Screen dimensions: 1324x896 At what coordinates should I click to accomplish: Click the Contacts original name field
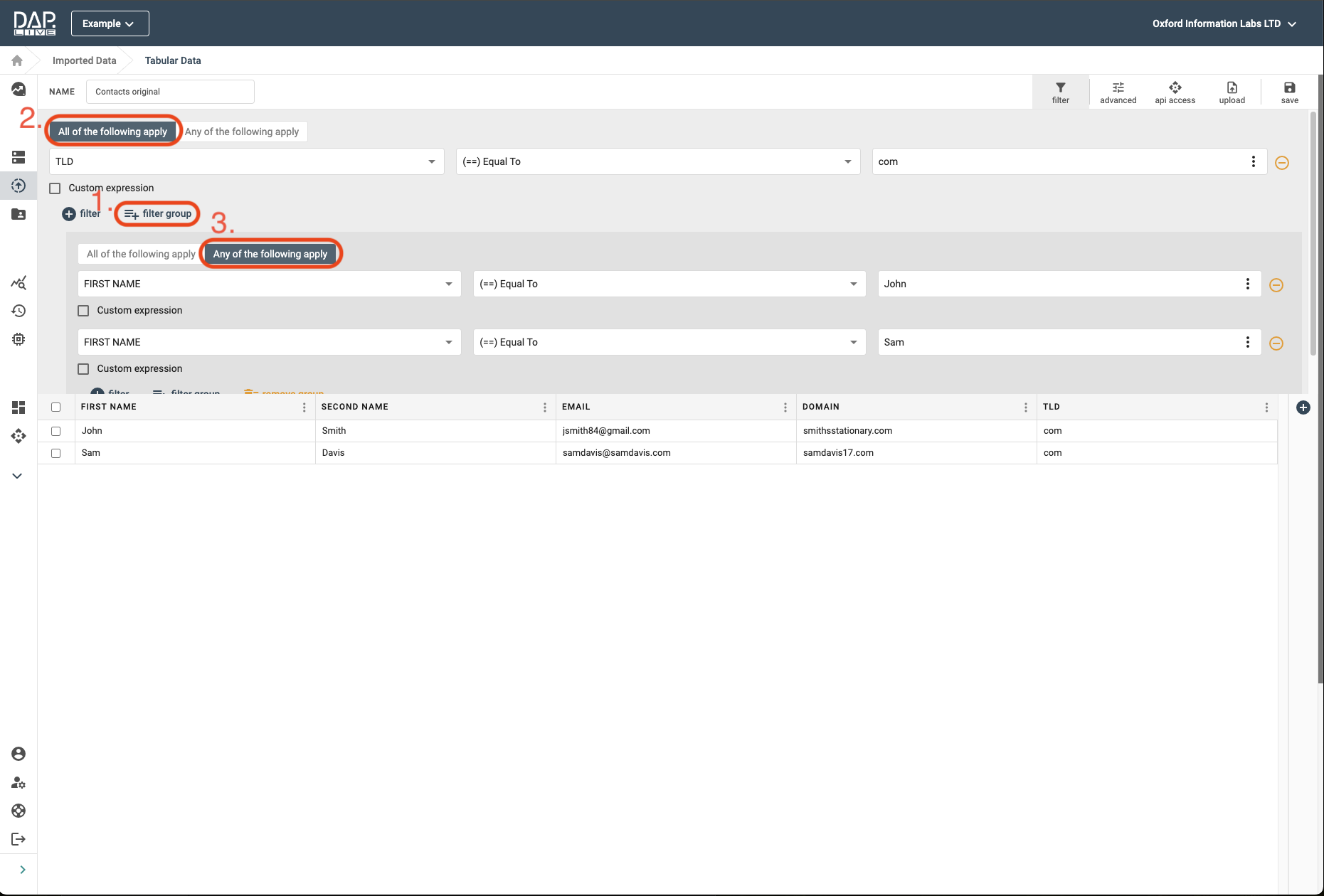(x=170, y=92)
